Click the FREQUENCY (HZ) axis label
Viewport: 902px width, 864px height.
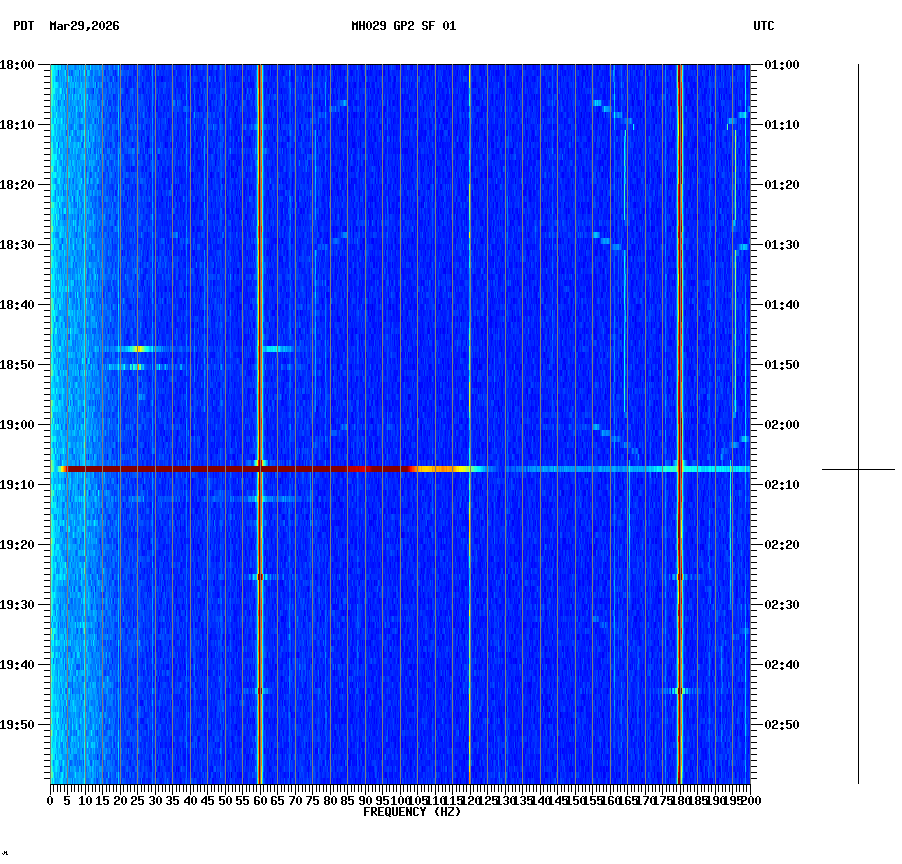click(x=411, y=811)
